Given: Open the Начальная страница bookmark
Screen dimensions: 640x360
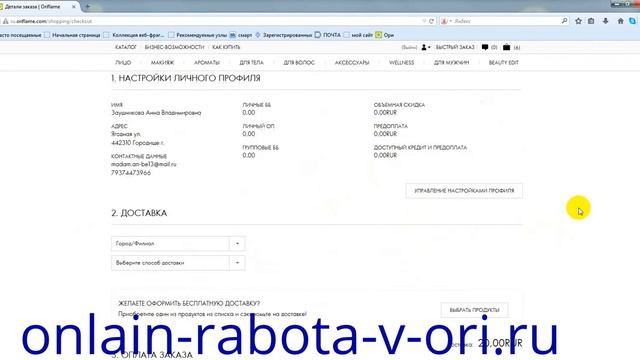Looking at the screenshot, I should click(72, 35).
